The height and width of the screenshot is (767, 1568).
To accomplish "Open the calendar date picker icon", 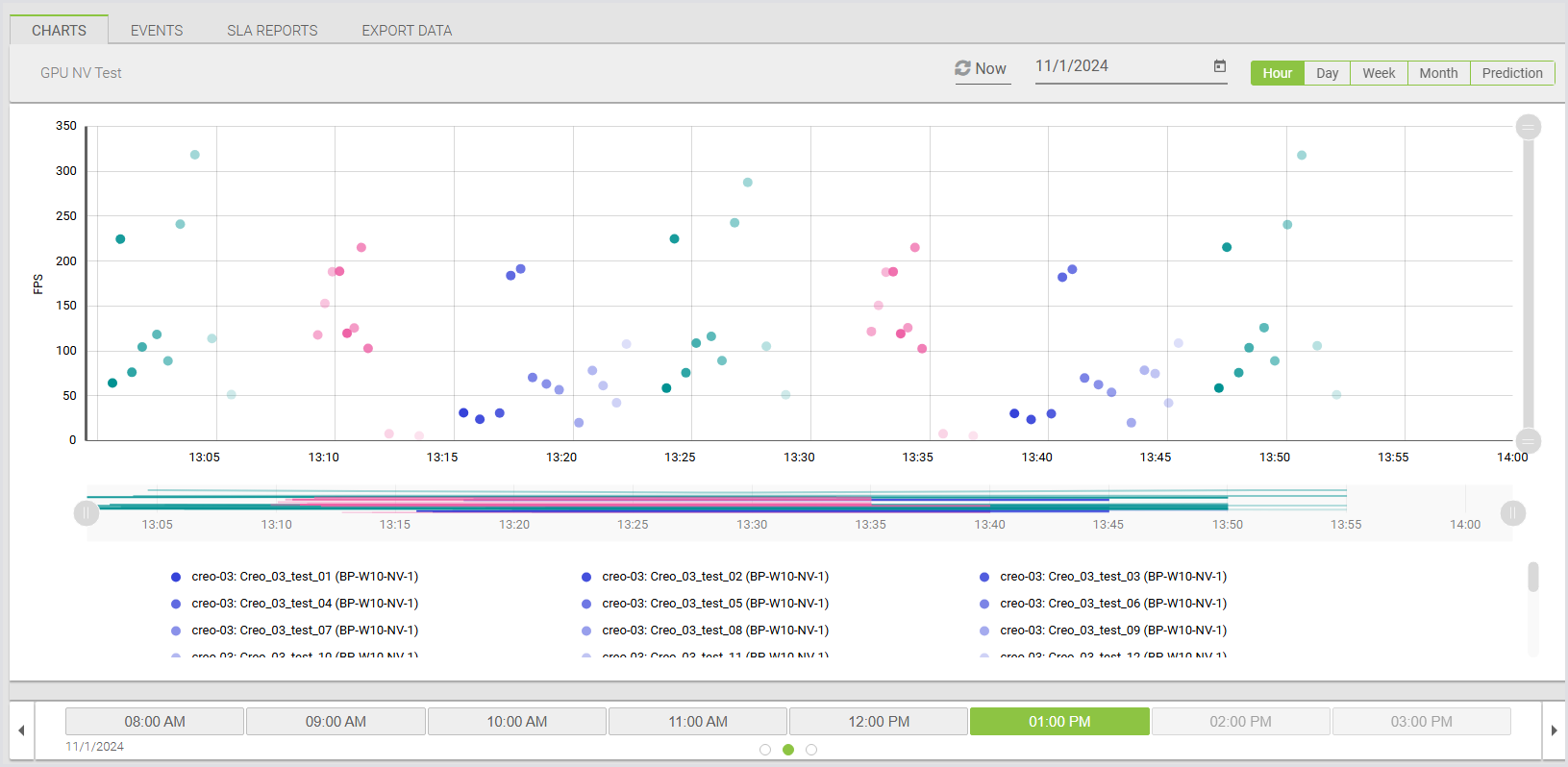I will (1219, 66).
